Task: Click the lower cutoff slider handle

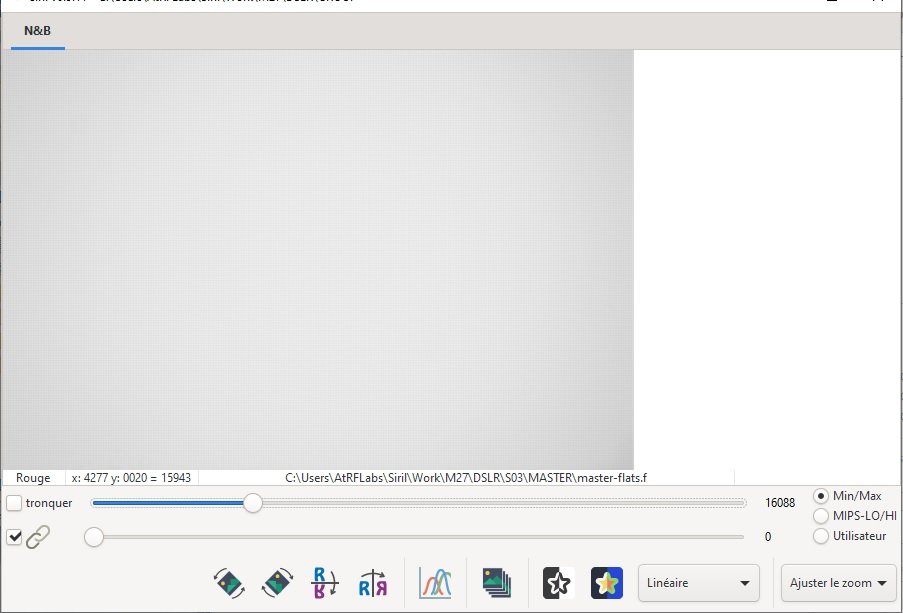Action: tap(94, 537)
